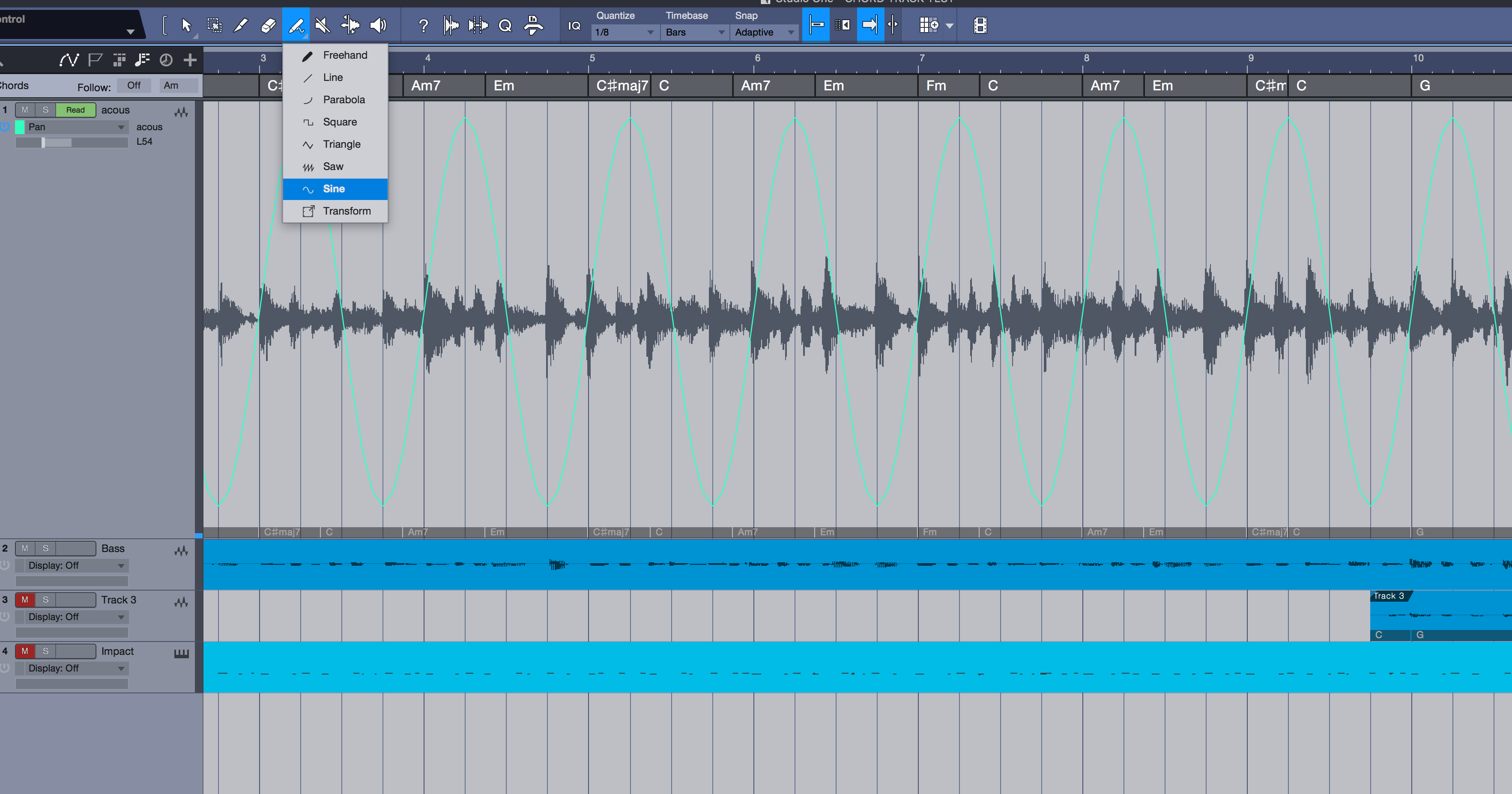Image resolution: width=1512 pixels, height=794 pixels.
Task: Click the Read automation mode button
Action: (76, 110)
